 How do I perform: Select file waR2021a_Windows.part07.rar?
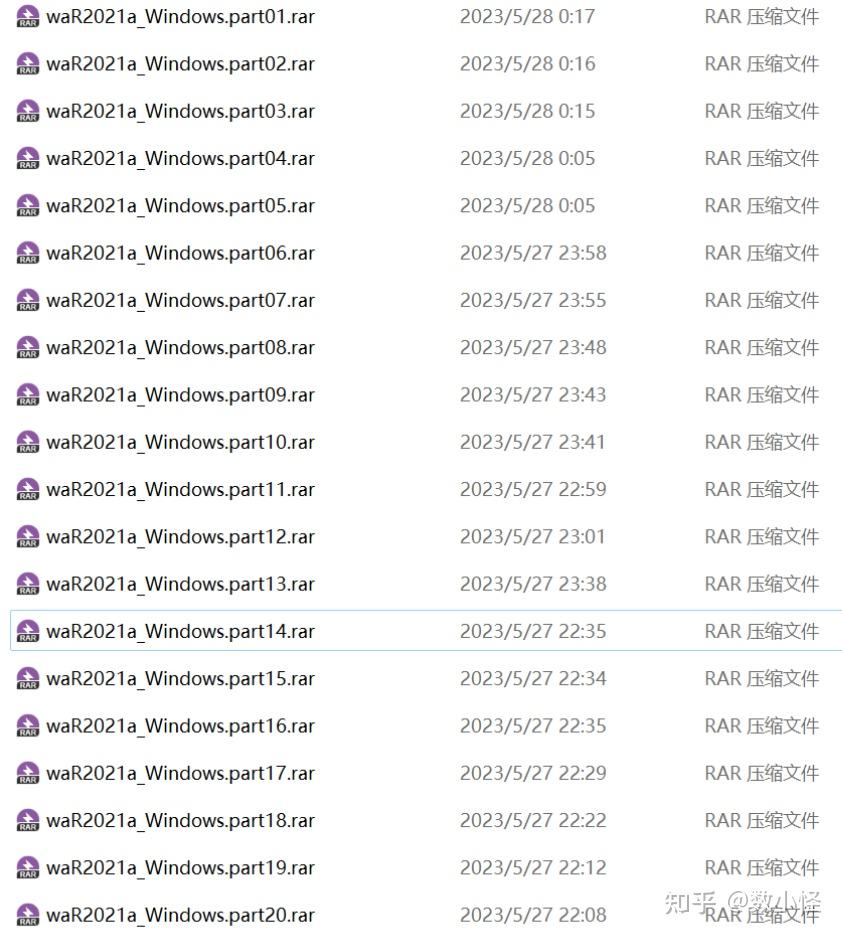point(180,300)
